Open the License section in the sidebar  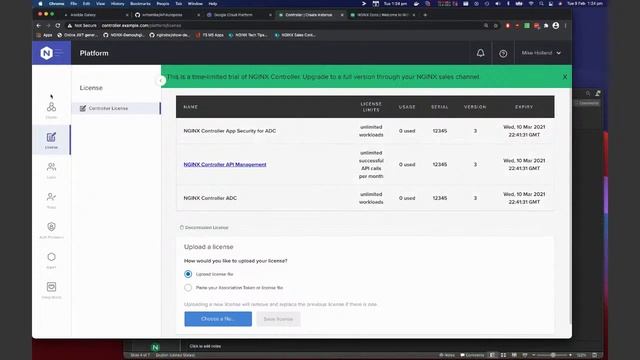click(51, 140)
